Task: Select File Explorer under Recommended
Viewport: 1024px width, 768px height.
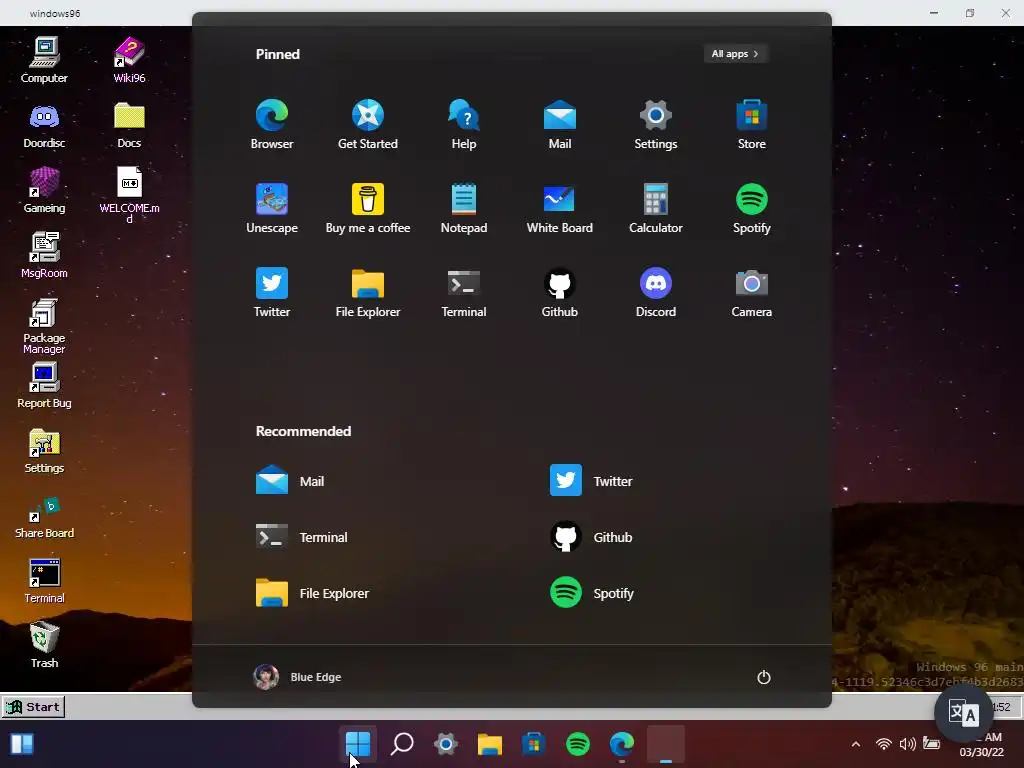Action: click(x=312, y=593)
